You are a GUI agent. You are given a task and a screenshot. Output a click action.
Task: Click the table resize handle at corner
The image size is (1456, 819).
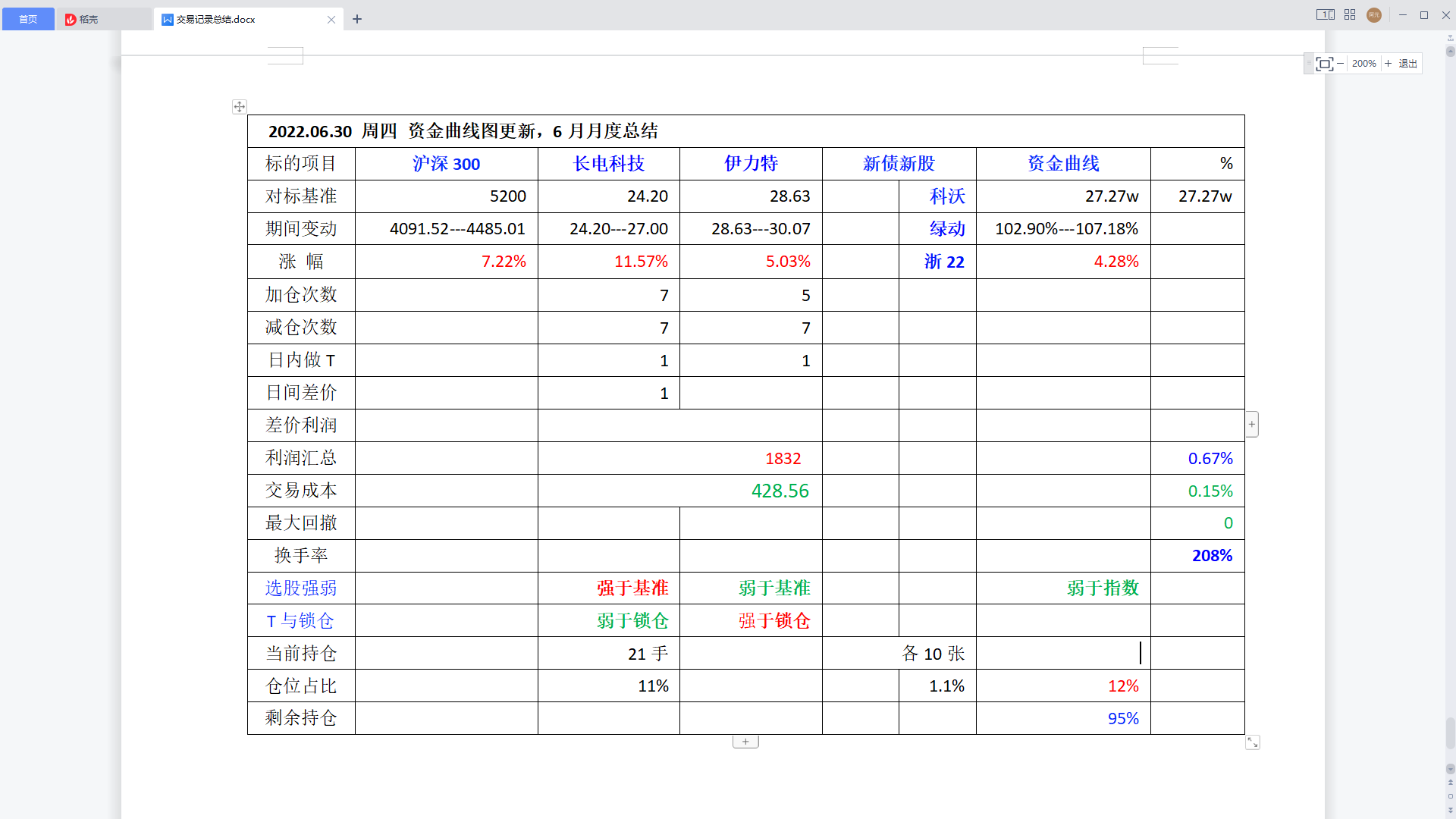(x=1253, y=742)
